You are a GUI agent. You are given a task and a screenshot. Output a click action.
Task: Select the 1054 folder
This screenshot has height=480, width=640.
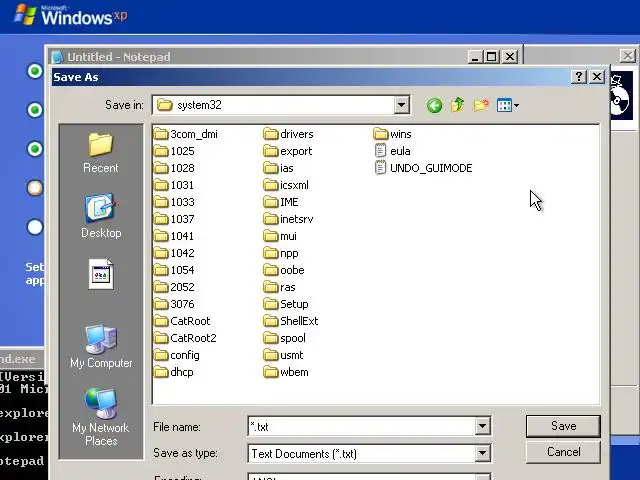(174, 270)
